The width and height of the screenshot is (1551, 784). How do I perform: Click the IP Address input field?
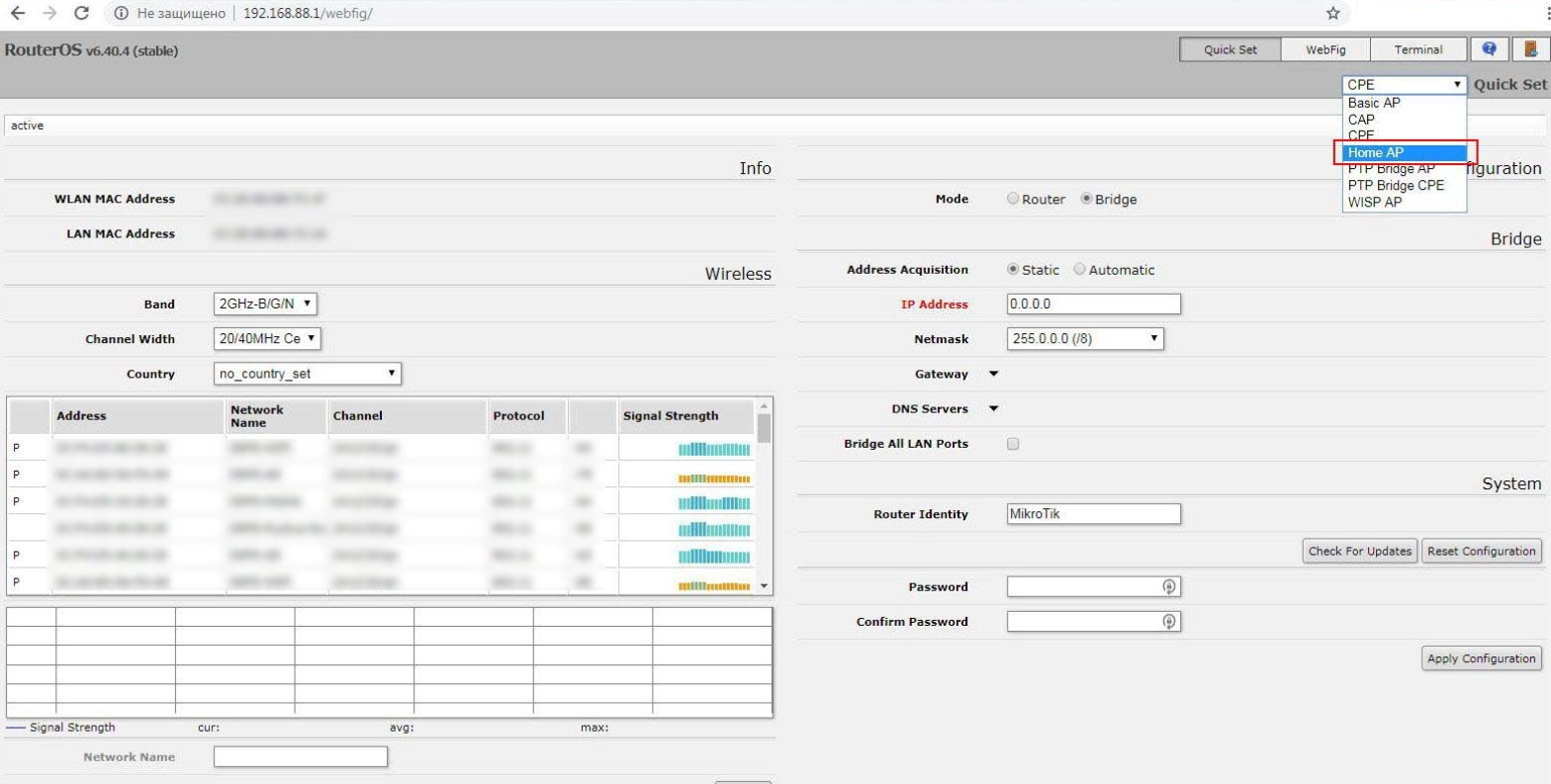pos(1094,304)
